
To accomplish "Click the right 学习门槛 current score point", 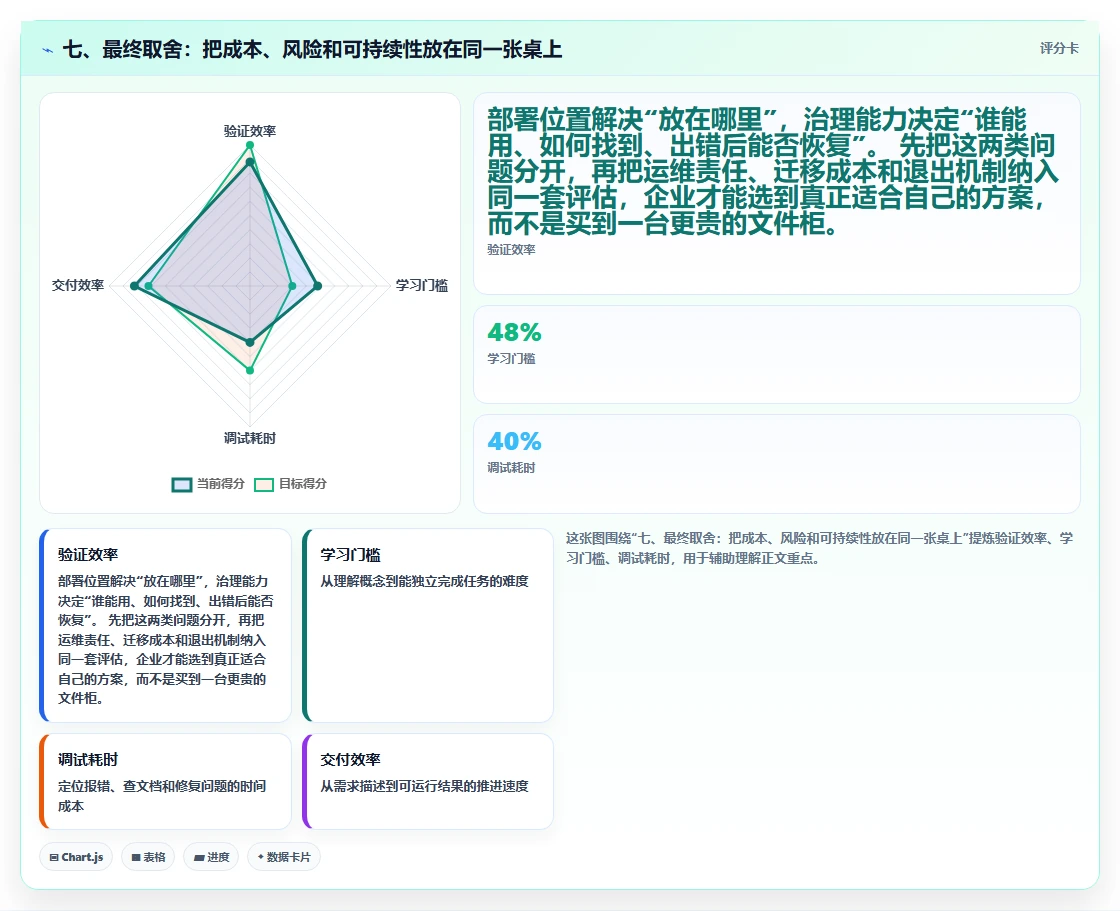I will 318,286.
